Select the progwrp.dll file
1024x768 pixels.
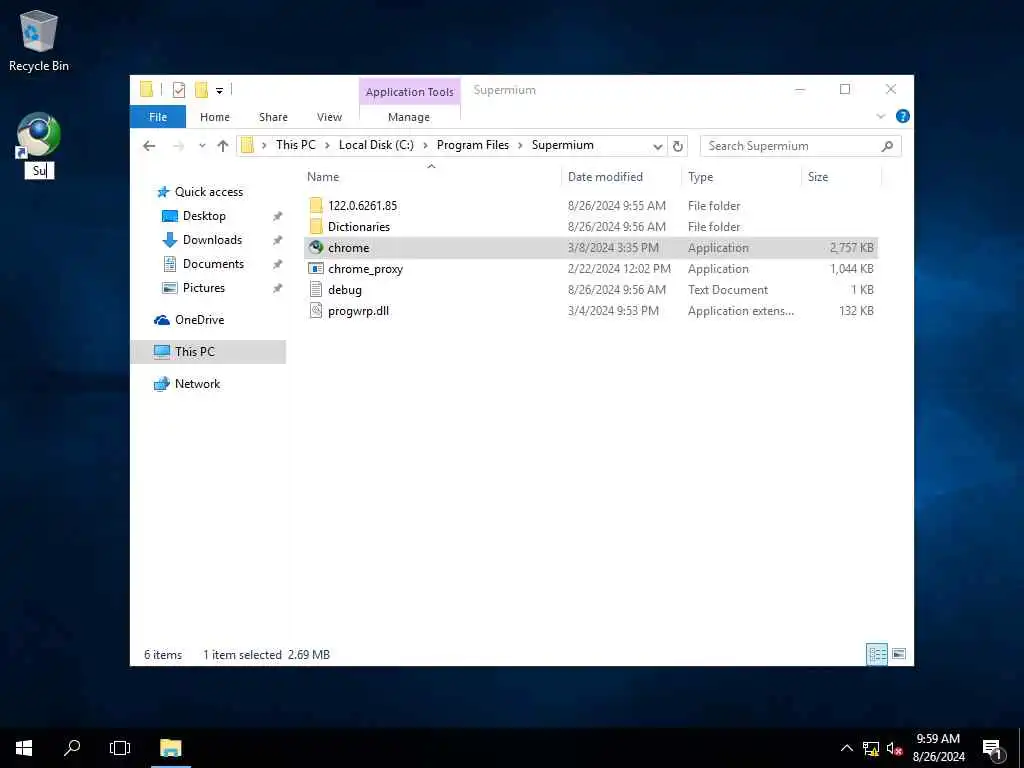(x=358, y=311)
